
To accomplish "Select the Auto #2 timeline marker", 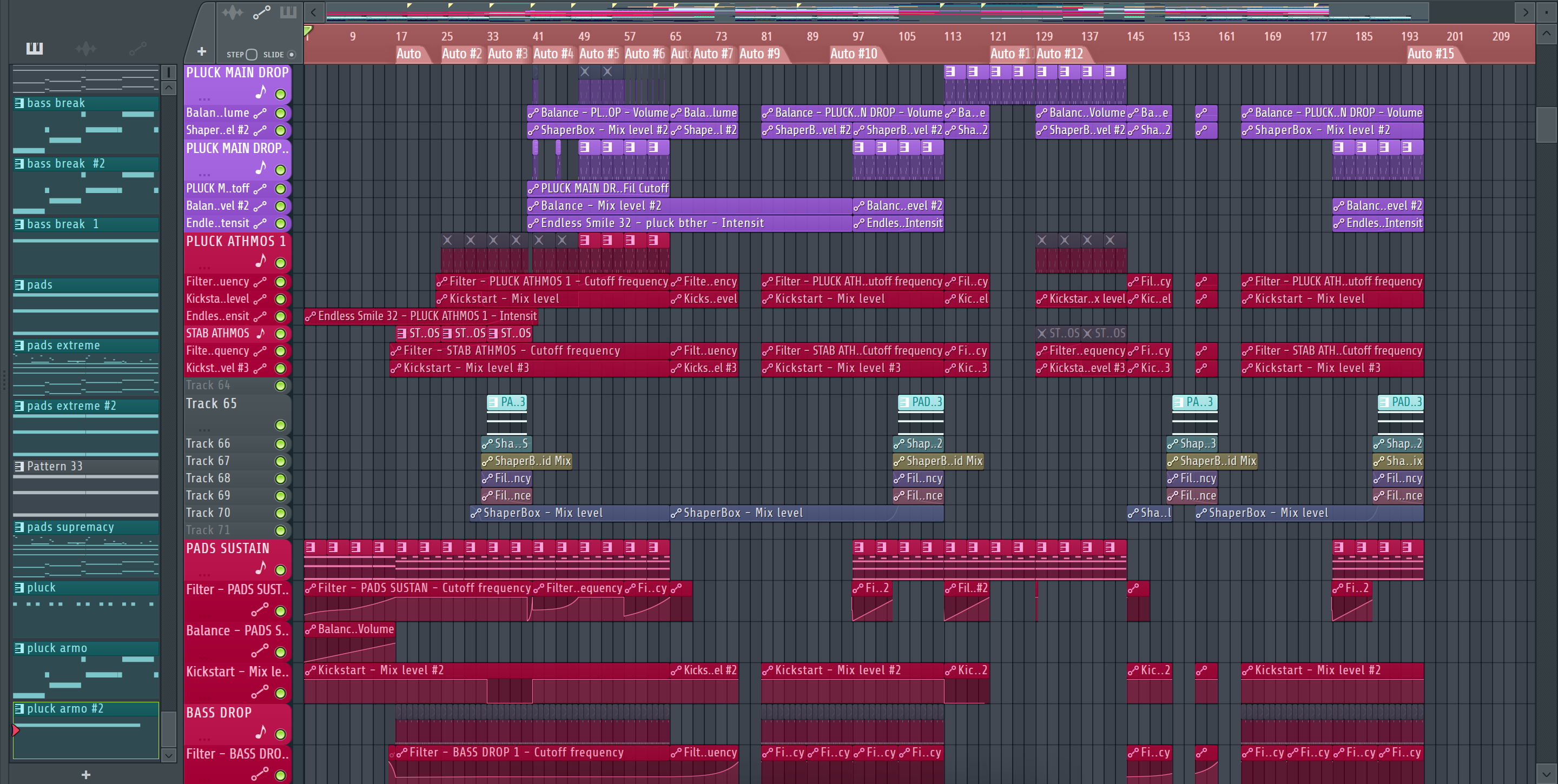I will tap(461, 54).
